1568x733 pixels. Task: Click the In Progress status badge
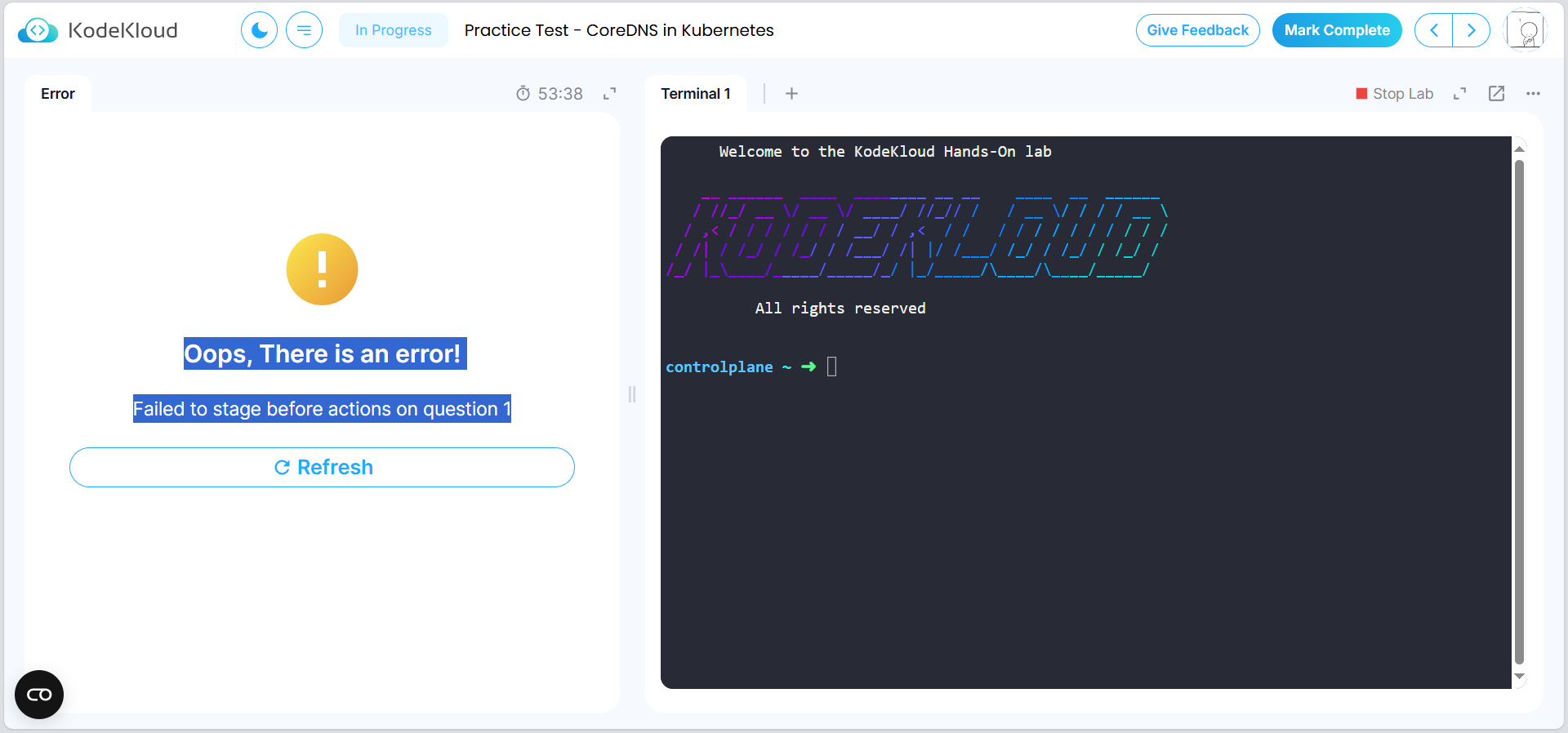(393, 30)
